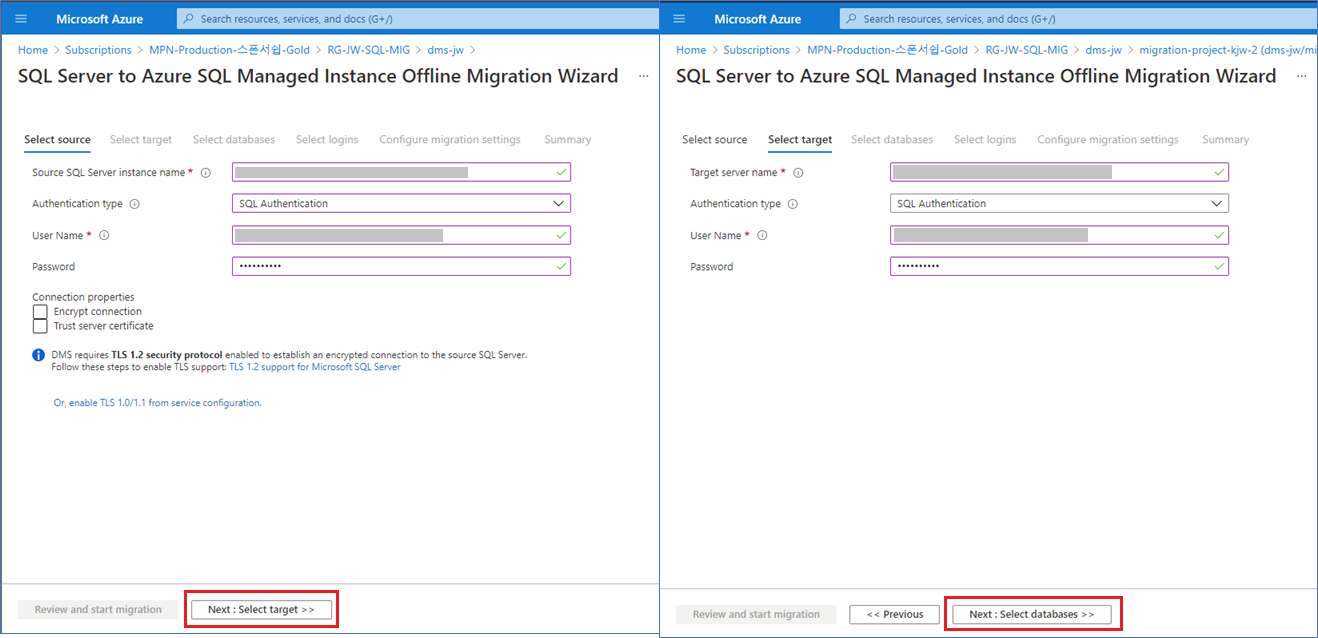Click the User Name field in left window
The image size is (1318, 638).
(x=401, y=236)
